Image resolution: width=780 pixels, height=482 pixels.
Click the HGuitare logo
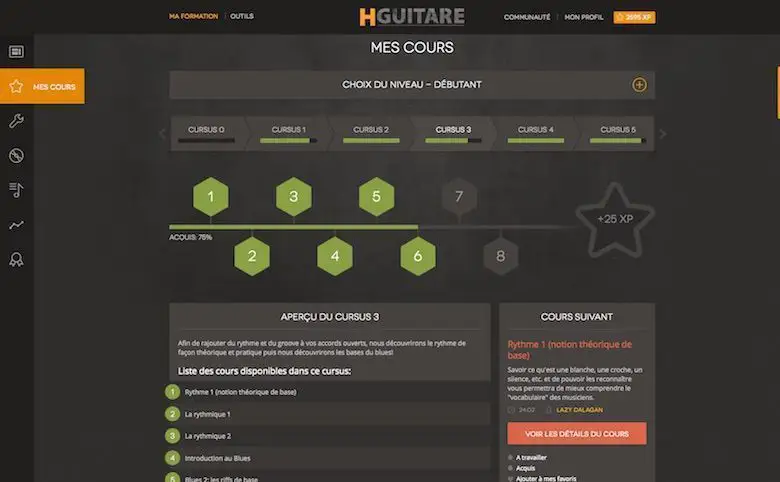(412, 16)
